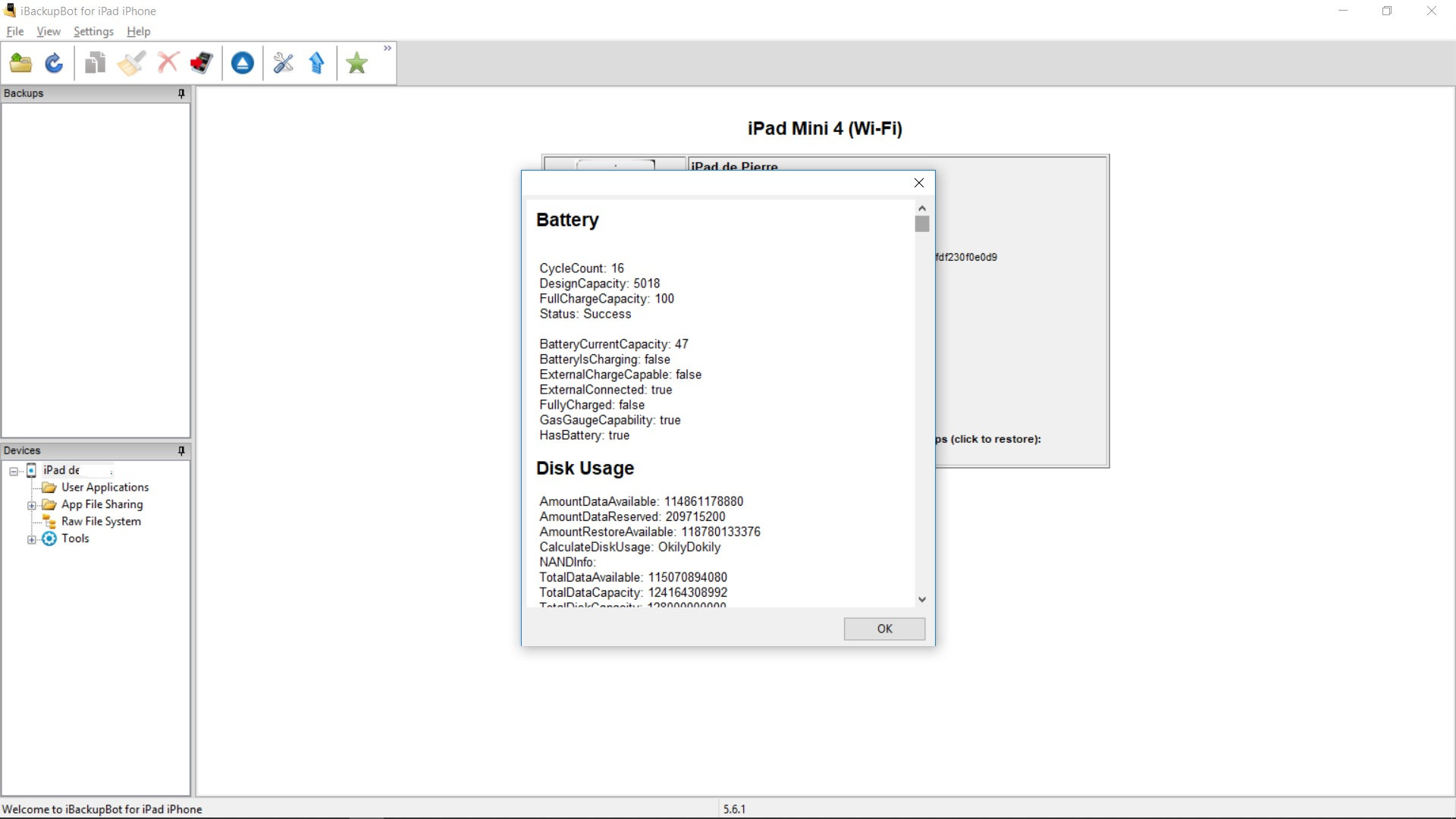Pin the Backups panel
The width and height of the screenshot is (1456, 819).
[x=181, y=93]
